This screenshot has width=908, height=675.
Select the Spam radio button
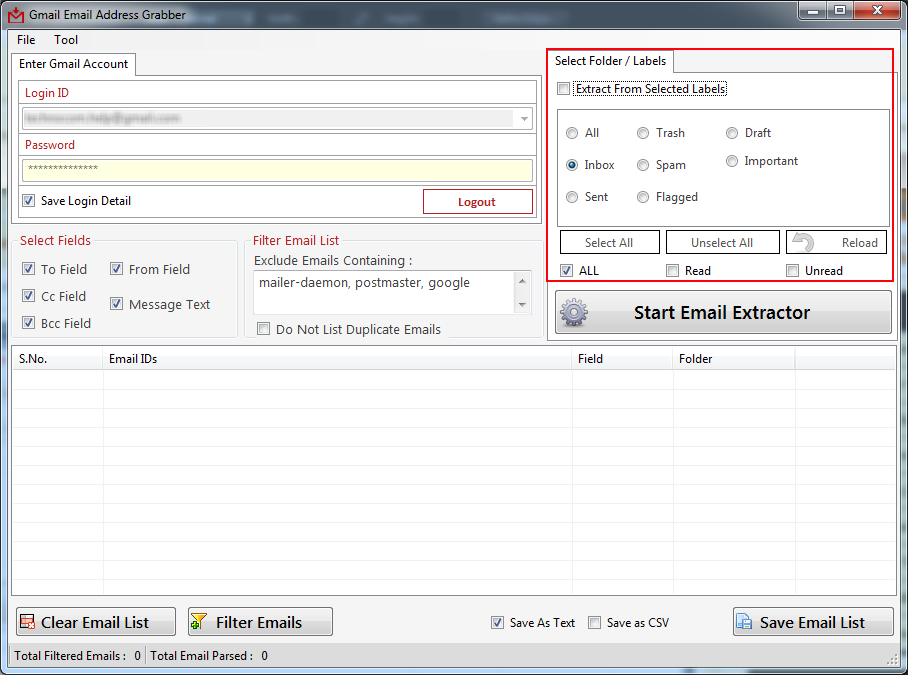click(x=643, y=165)
